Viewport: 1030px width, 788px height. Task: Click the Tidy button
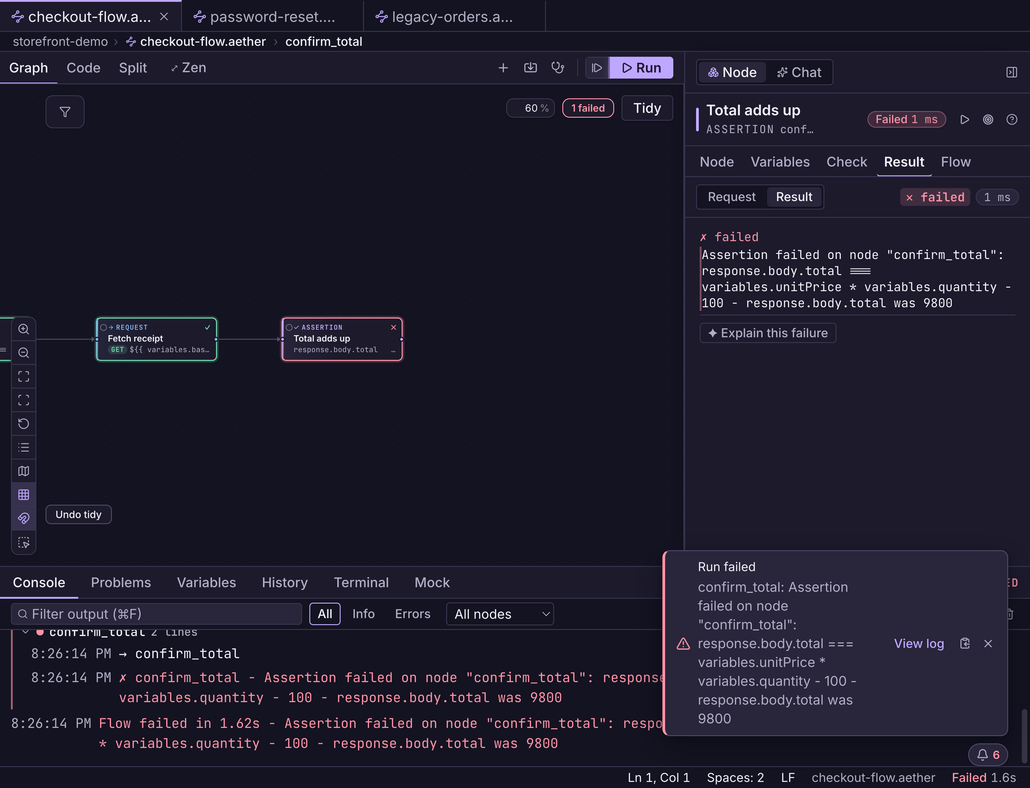tap(647, 108)
